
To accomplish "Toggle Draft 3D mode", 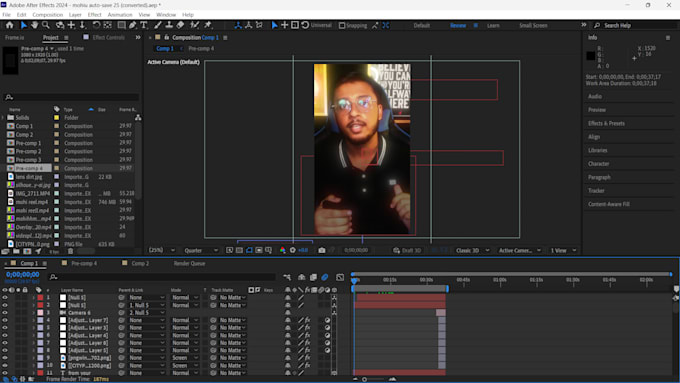I will [x=407, y=250].
